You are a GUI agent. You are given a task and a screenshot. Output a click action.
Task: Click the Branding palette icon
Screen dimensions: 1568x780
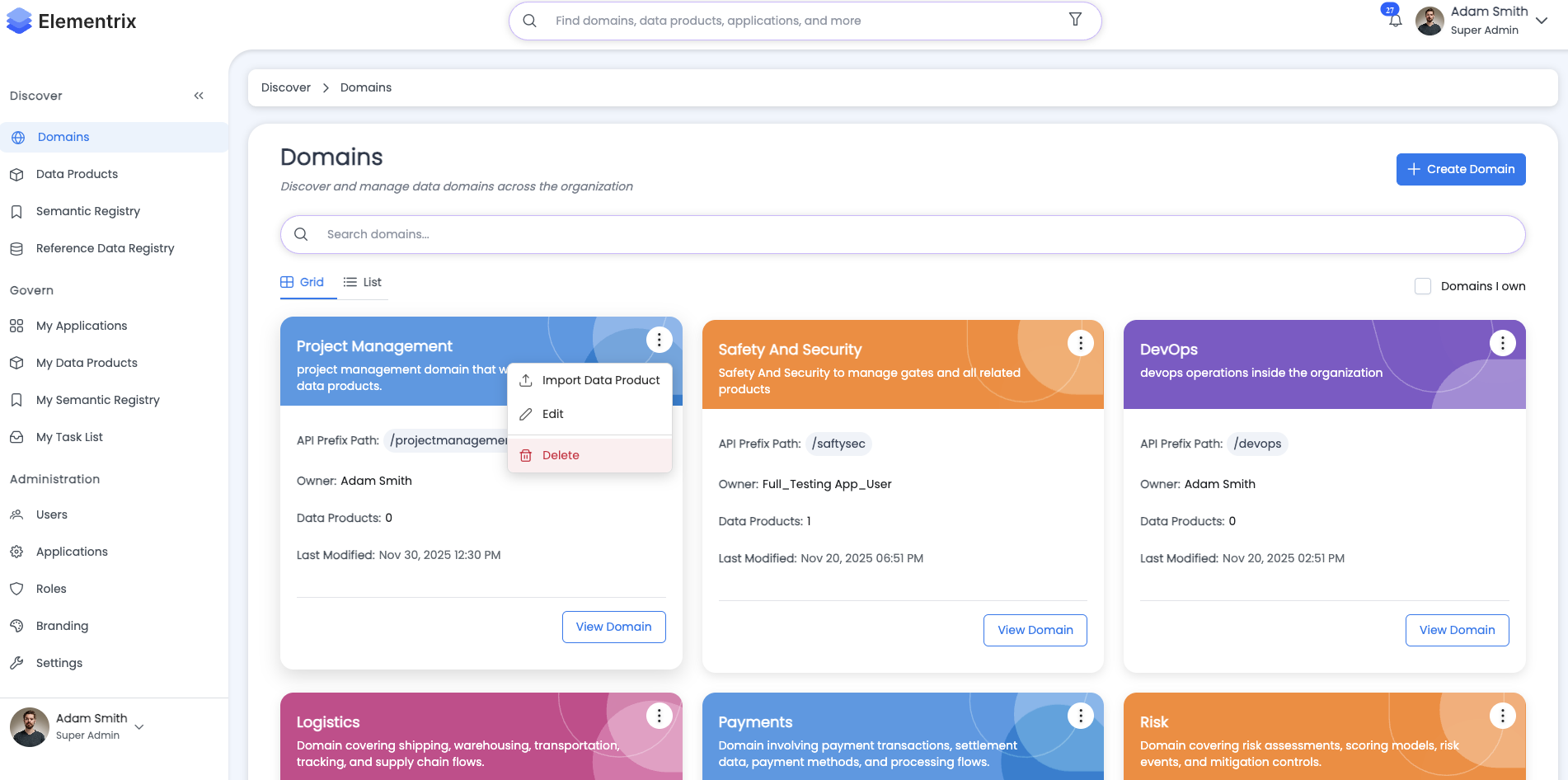16,626
